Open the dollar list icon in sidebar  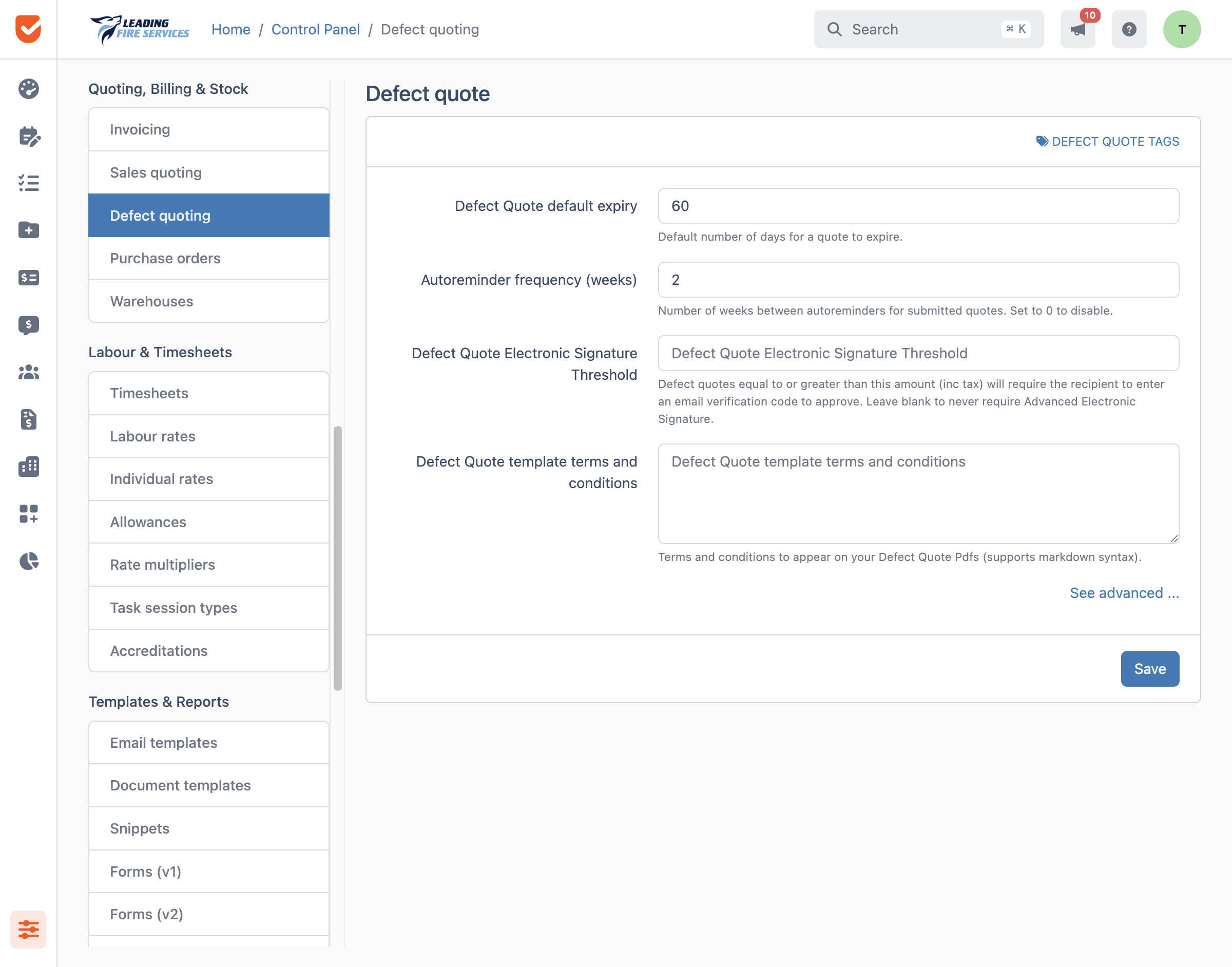tap(28, 277)
